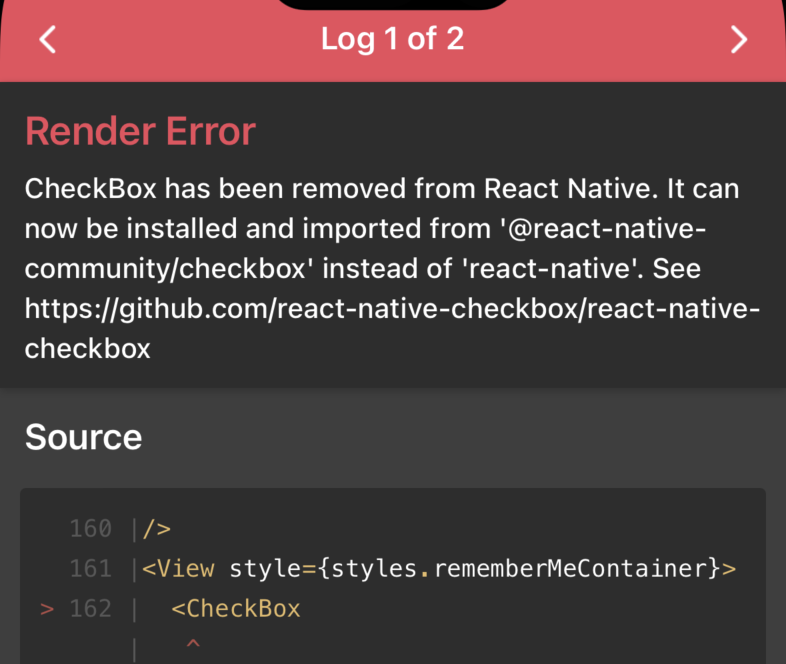786x664 pixels.
Task: Select code line 160 with "/>"
Action: click(x=120, y=529)
